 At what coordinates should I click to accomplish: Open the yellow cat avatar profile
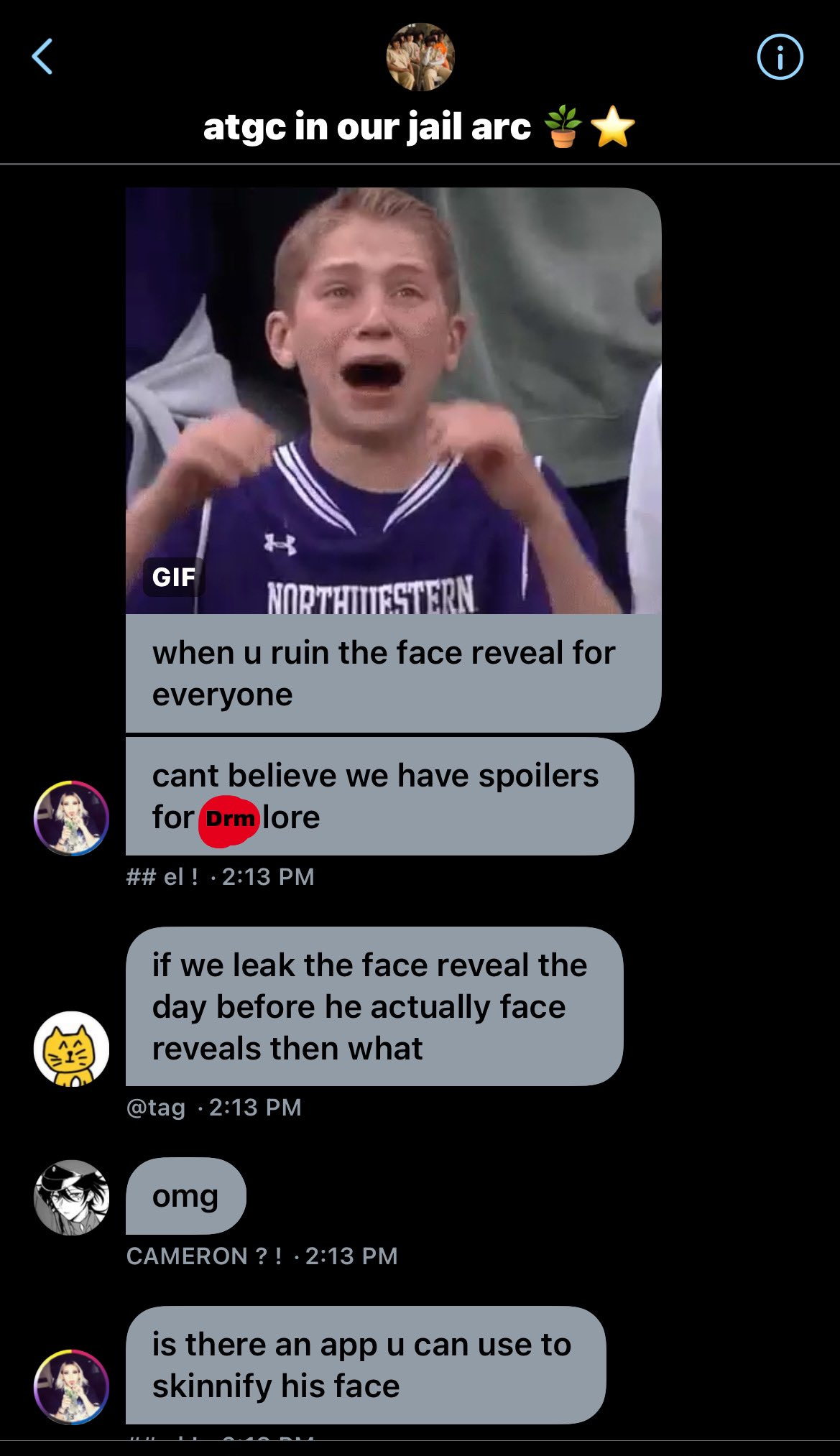[71, 1049]
